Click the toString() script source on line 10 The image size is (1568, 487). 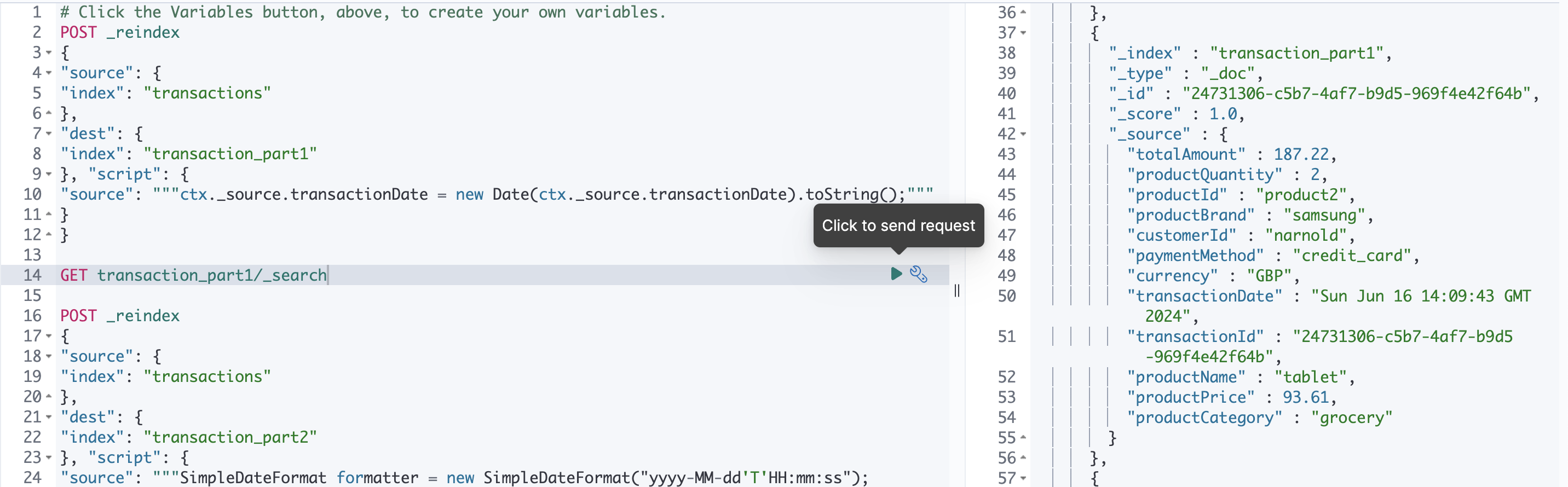pos(497,195)
